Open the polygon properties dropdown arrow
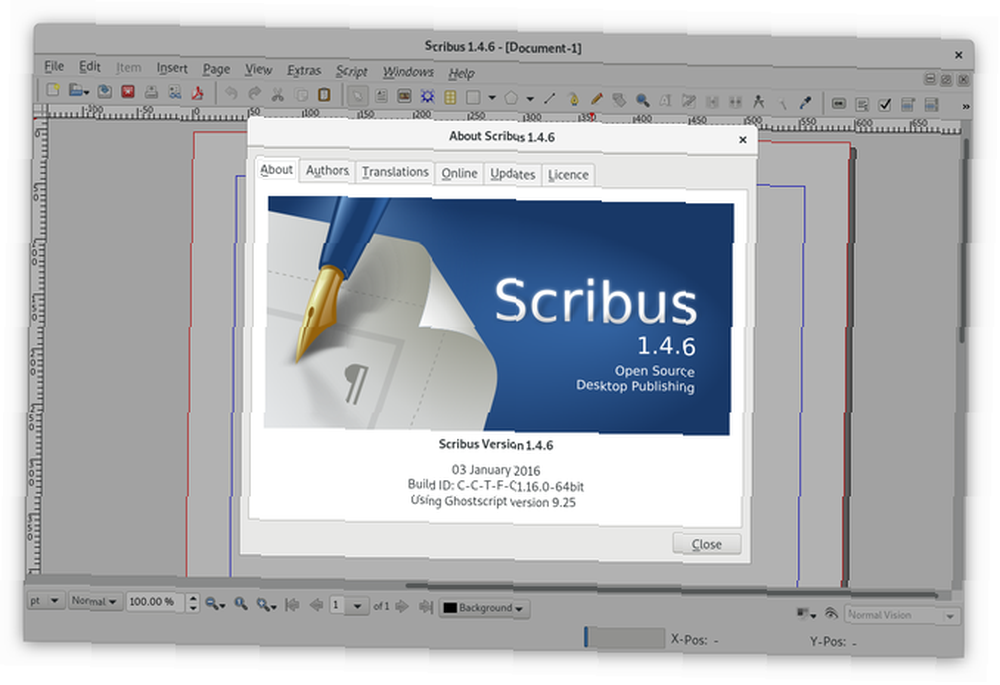1000x685 pixels. [530, 98]
